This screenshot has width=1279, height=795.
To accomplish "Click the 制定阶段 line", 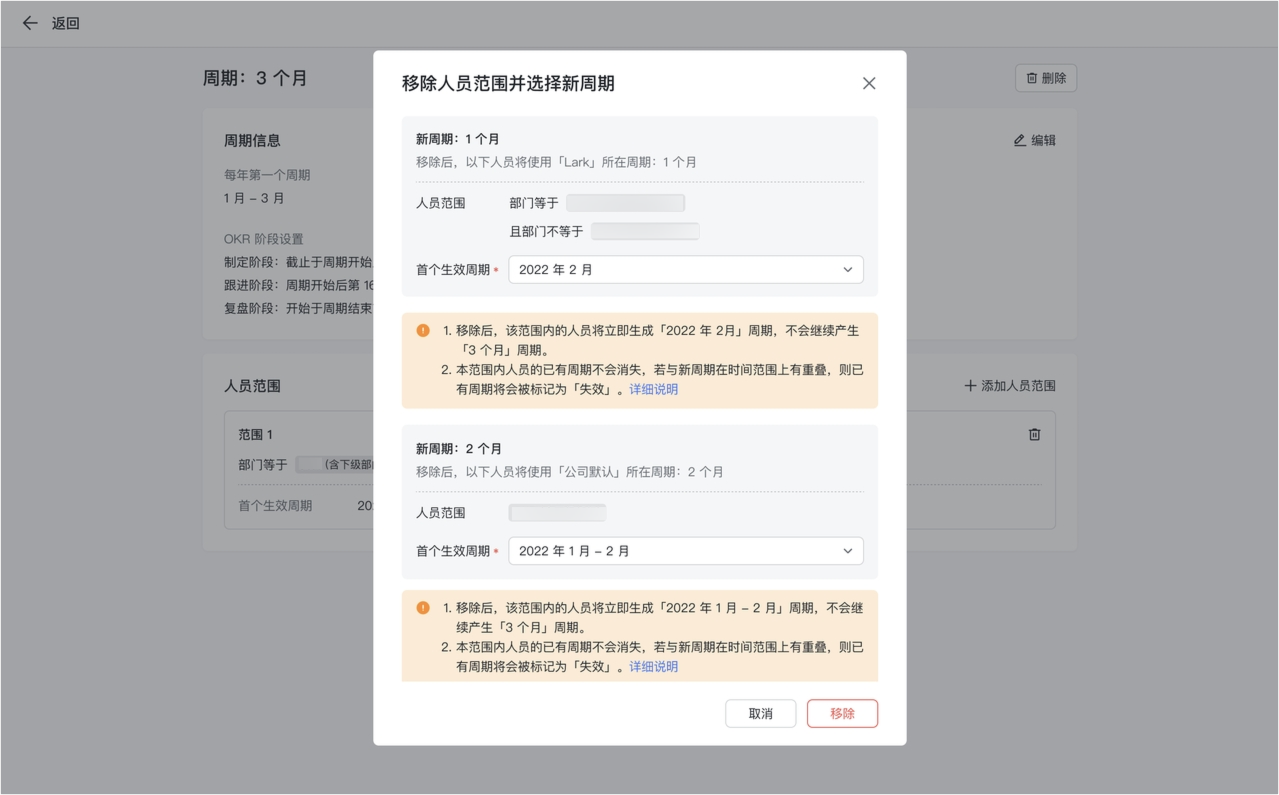I will (x=298, y=262).
